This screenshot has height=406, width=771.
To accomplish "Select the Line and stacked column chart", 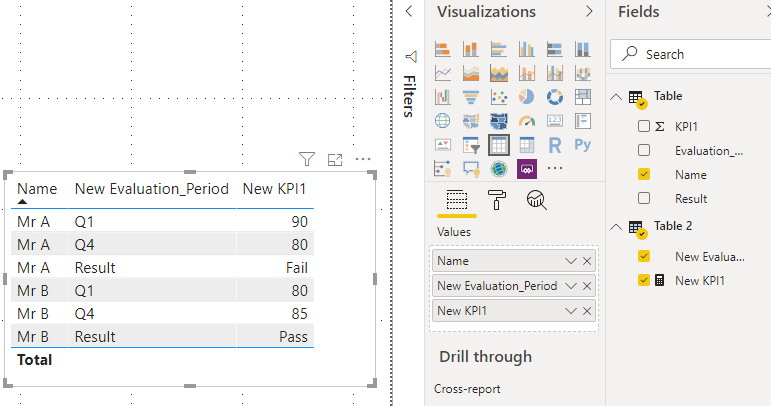I will (527, 73).
